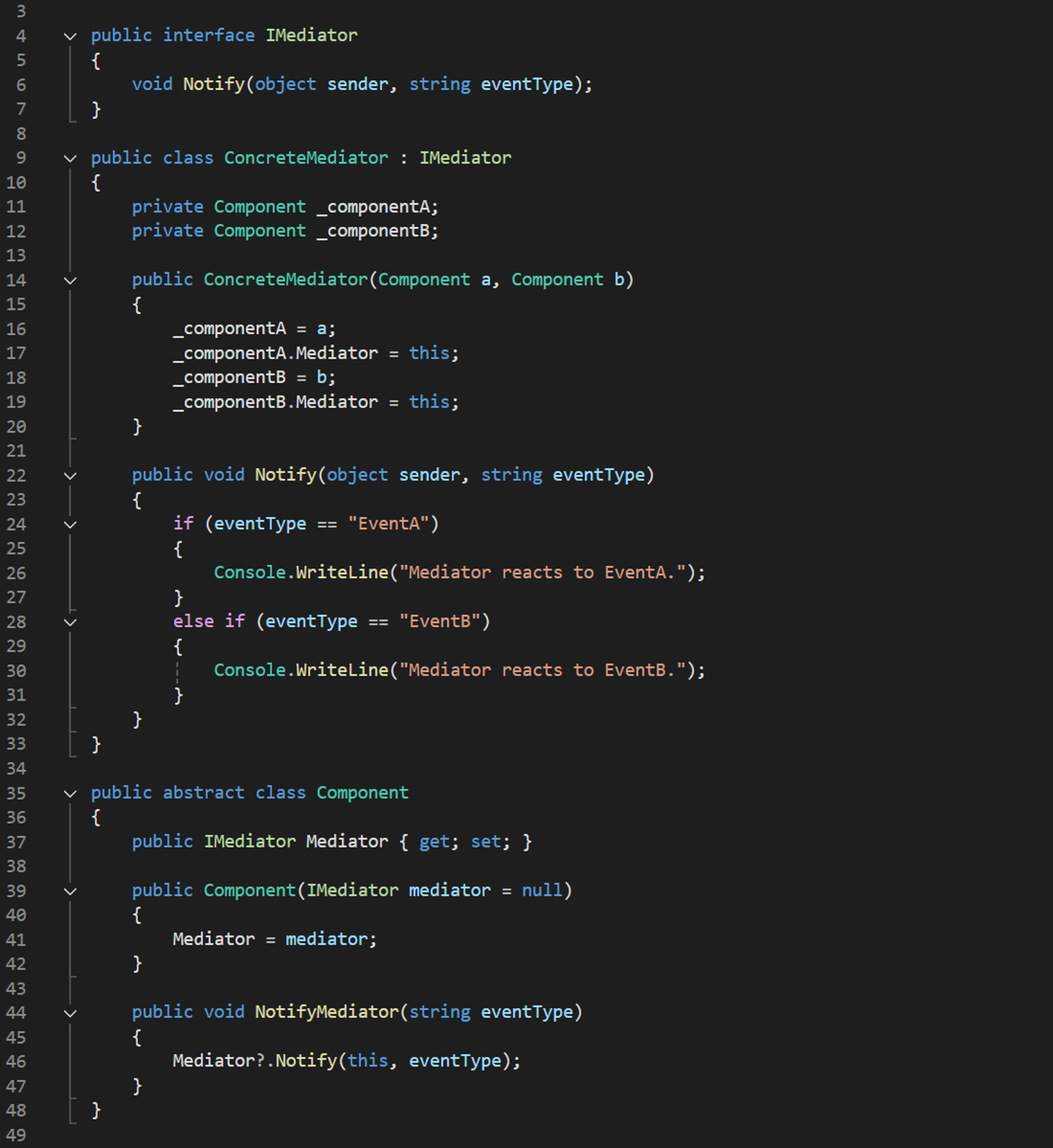Image resolution: width=1053 pixels, height=1148 pixels.
Task: Collapse the NotifyMediator method
Action: (x=70, y=1013)
